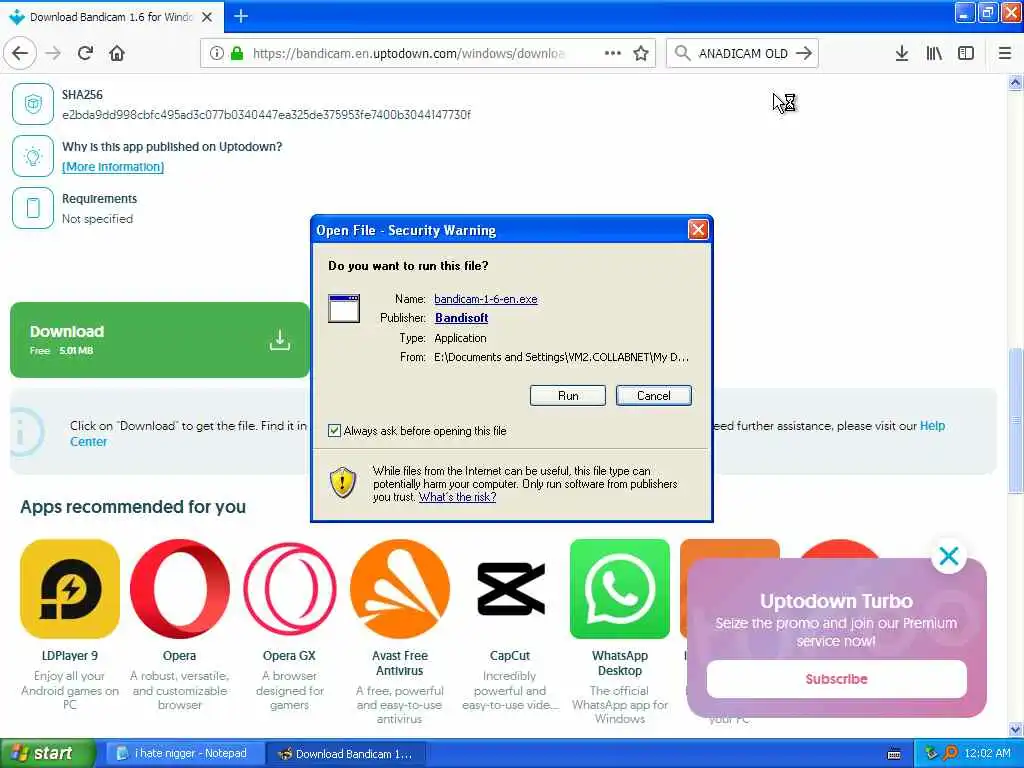Open the bandicam-1-6-en.exe file name link

[486, 299]
